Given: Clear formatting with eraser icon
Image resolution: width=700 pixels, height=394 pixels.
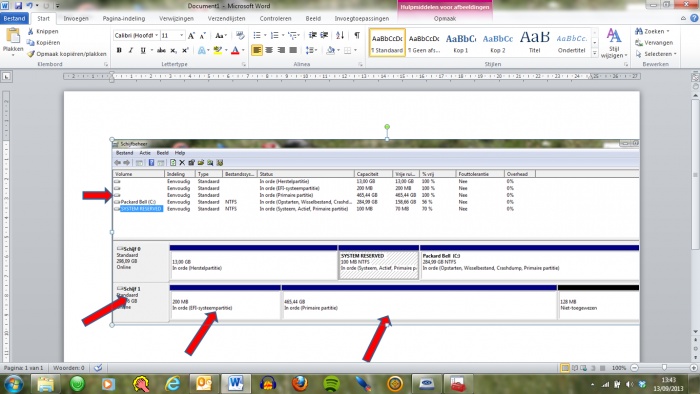Looking at the screenshot, I should pyautogui.click(x=240, y=36).
